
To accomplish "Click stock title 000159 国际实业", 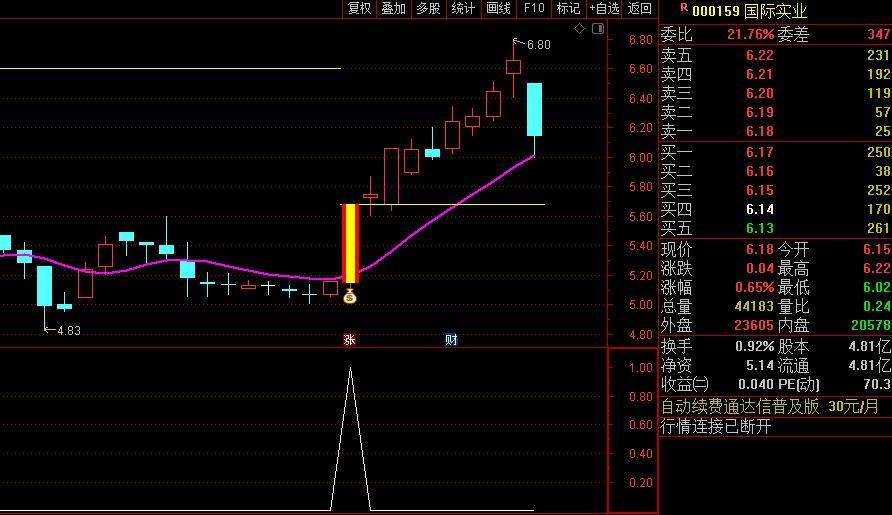I will point(749,11).
